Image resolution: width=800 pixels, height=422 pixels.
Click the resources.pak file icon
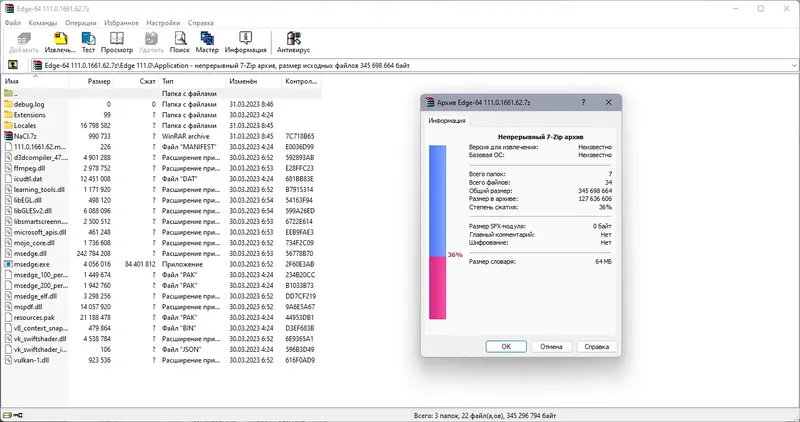pos(8,317)
